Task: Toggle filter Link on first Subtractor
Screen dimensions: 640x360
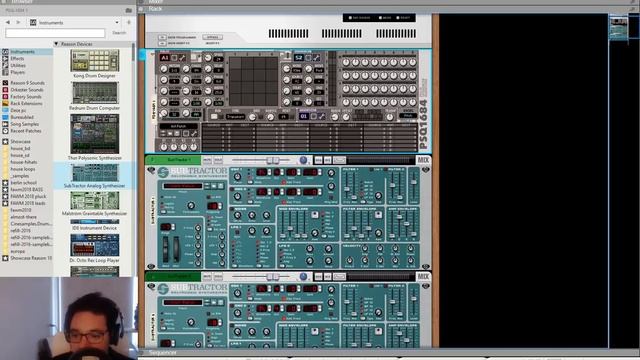Action: [x=371, y=169]
